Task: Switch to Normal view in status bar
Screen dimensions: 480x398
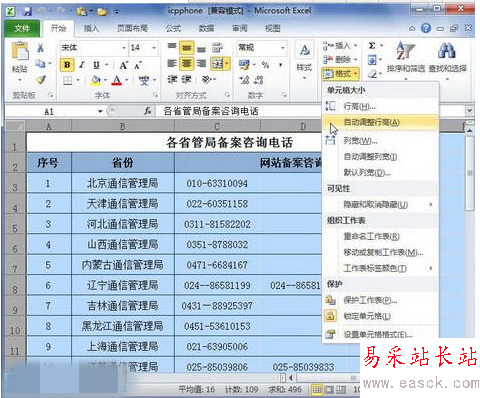Action: point(317,389)
